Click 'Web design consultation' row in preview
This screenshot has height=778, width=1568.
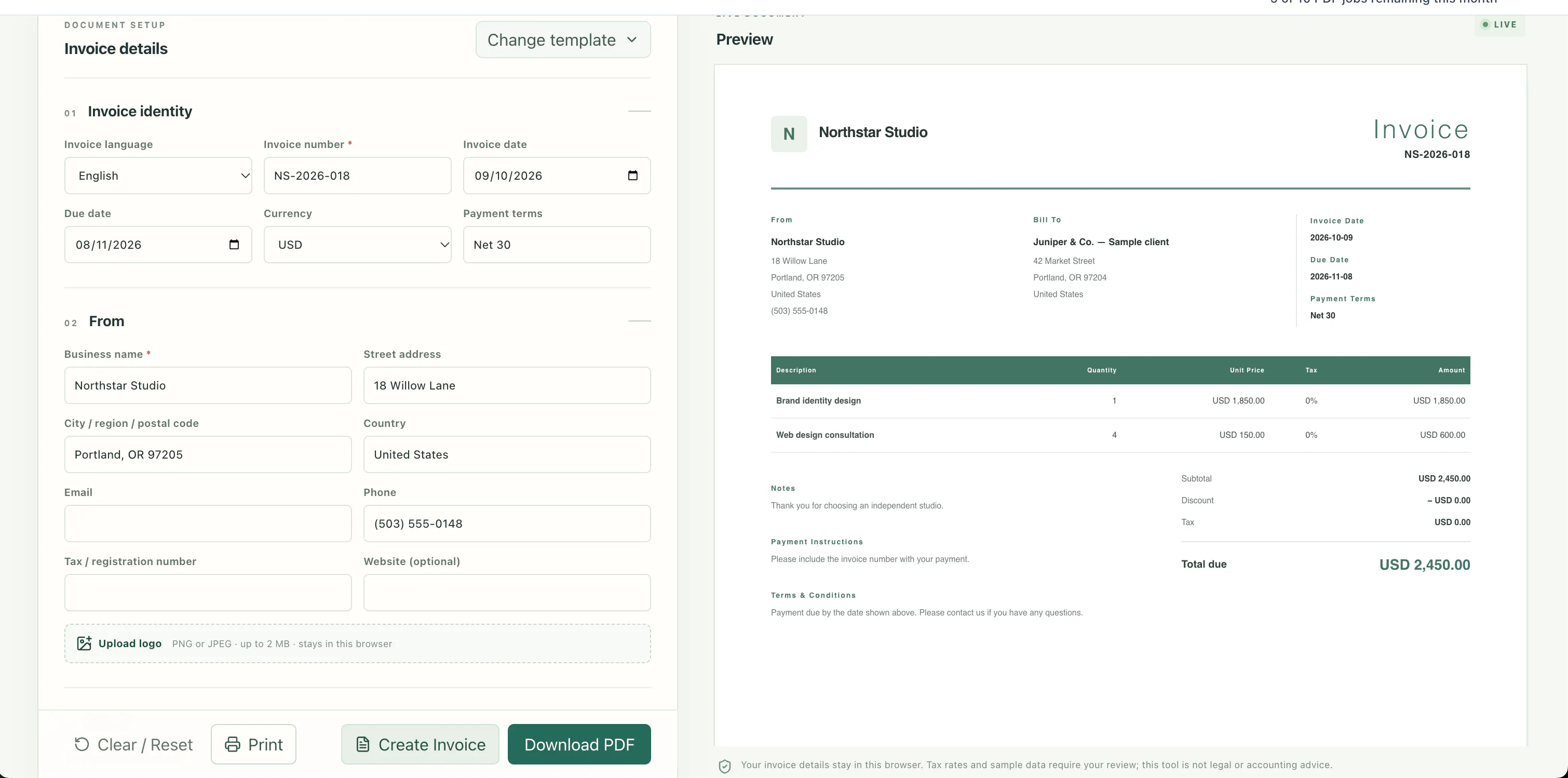[x=1120, y=435]
